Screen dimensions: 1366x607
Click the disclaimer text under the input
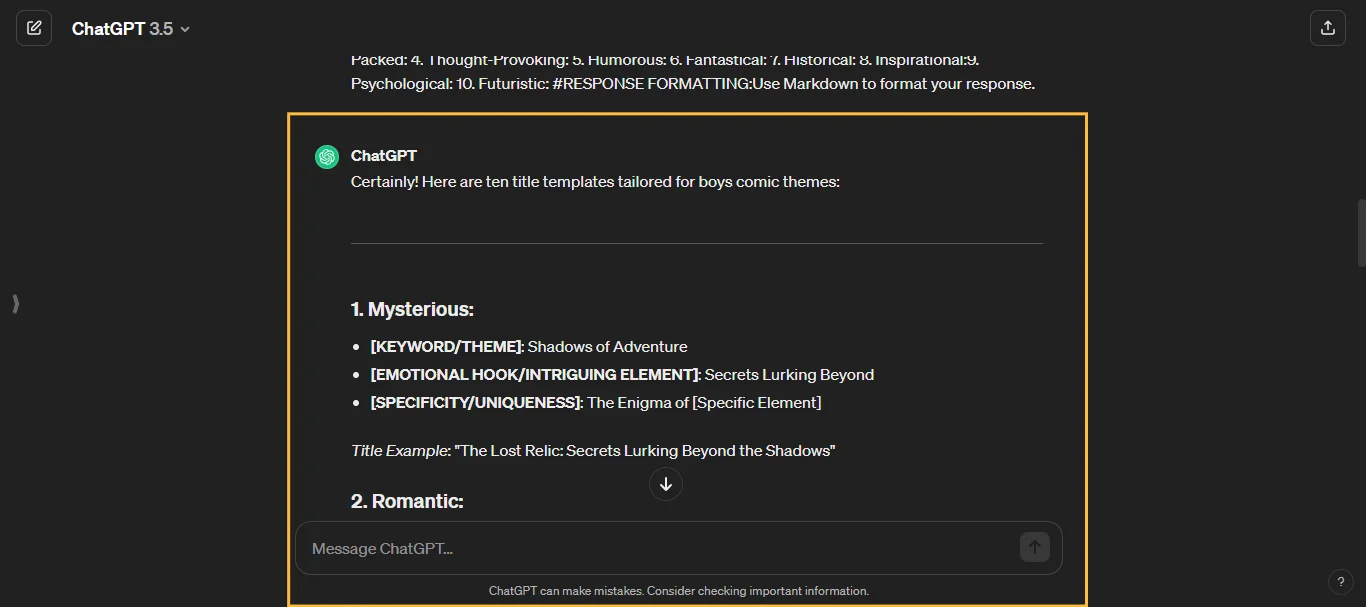click(679, 591)
